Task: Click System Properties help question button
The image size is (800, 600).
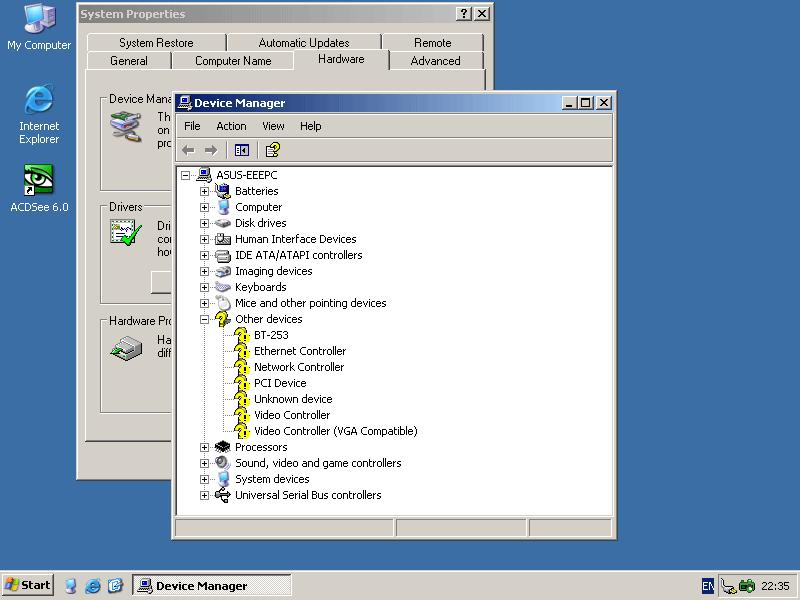Action: point(463,14)
